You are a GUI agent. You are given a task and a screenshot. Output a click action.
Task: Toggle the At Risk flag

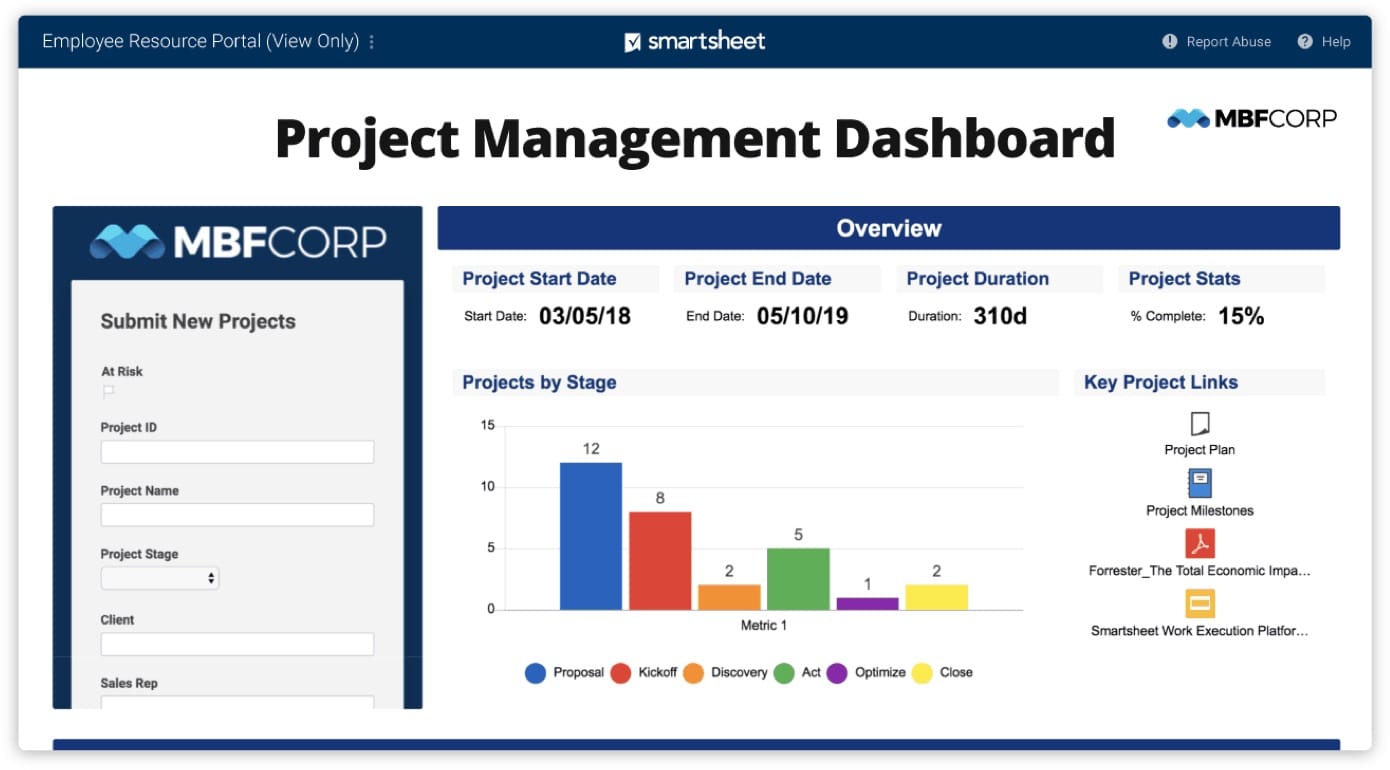tap(109, 392)
